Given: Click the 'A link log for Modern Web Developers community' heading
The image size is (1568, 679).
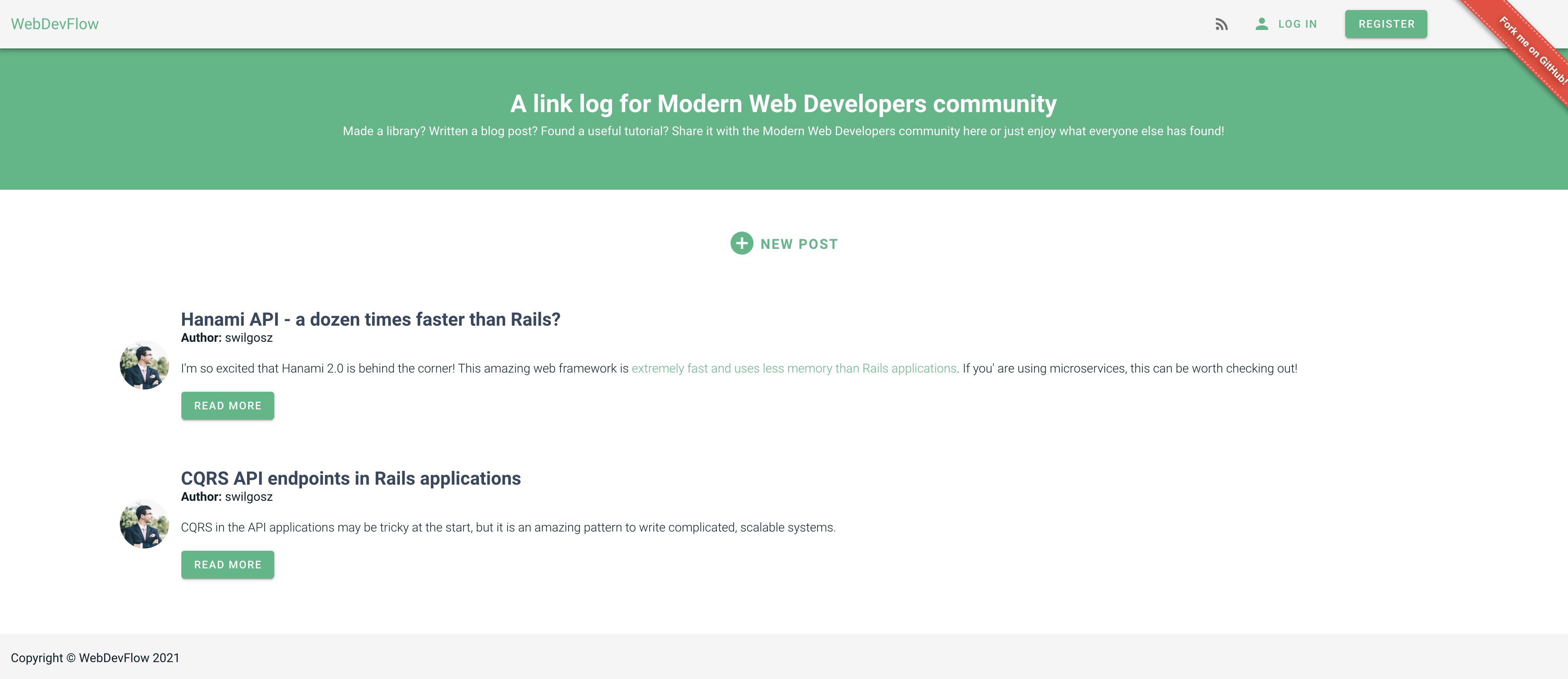Looking at the screenshot, I should 783,103.
